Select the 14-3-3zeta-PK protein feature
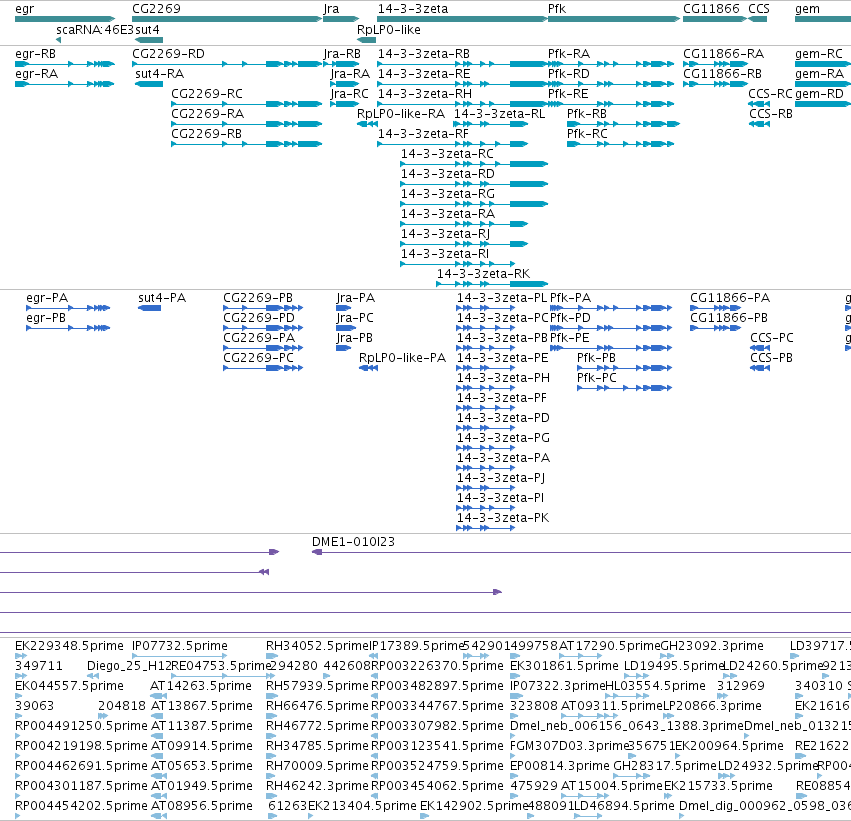 click(x=486, y=528)
